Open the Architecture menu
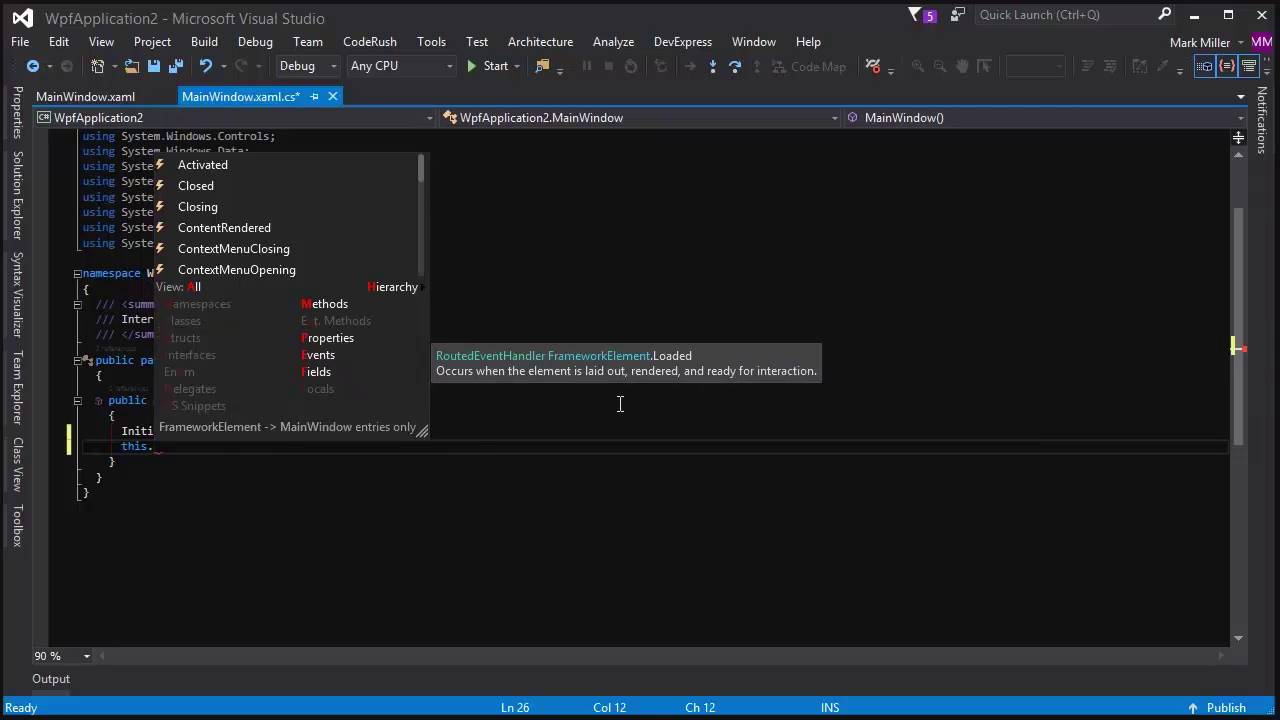1280x720 pixels. click(x=540, y=42)
